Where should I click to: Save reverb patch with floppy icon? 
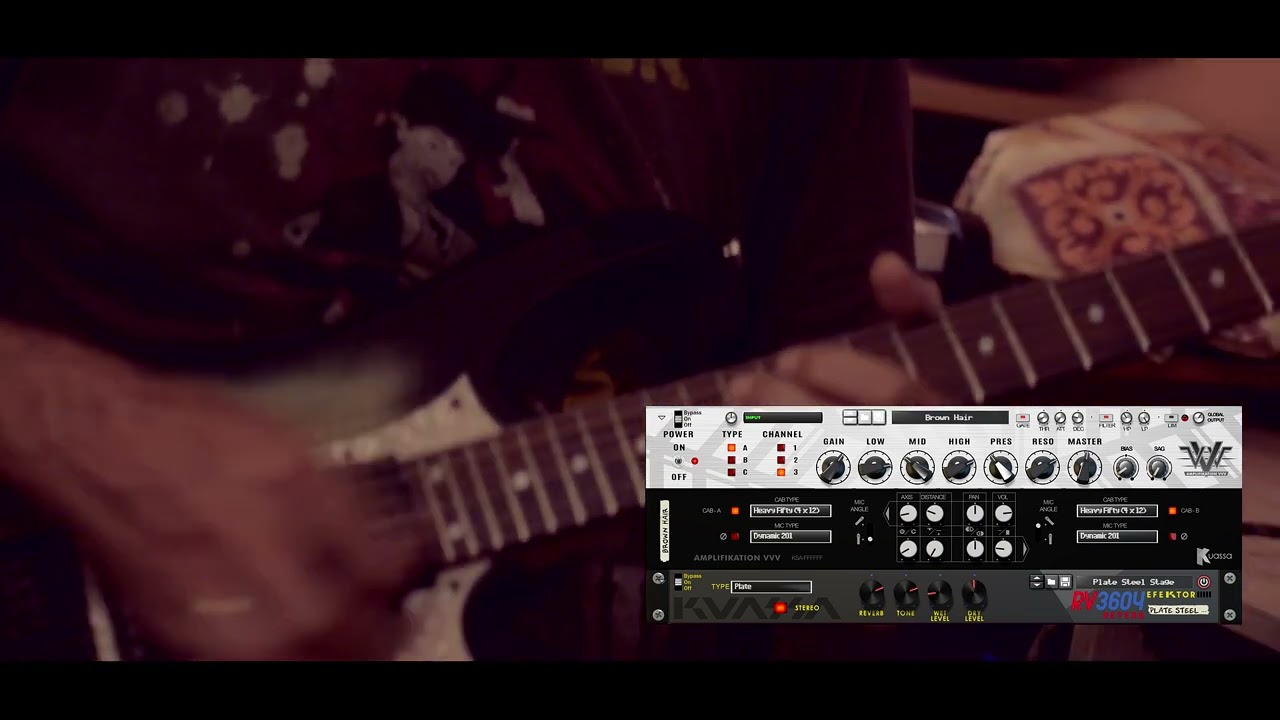pyautogui.click(x=1065, y=582)
